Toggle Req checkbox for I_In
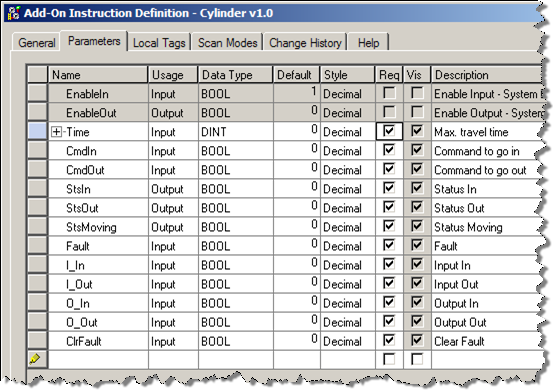The height and width of the screenshot is (390, 553). point(389,264)
